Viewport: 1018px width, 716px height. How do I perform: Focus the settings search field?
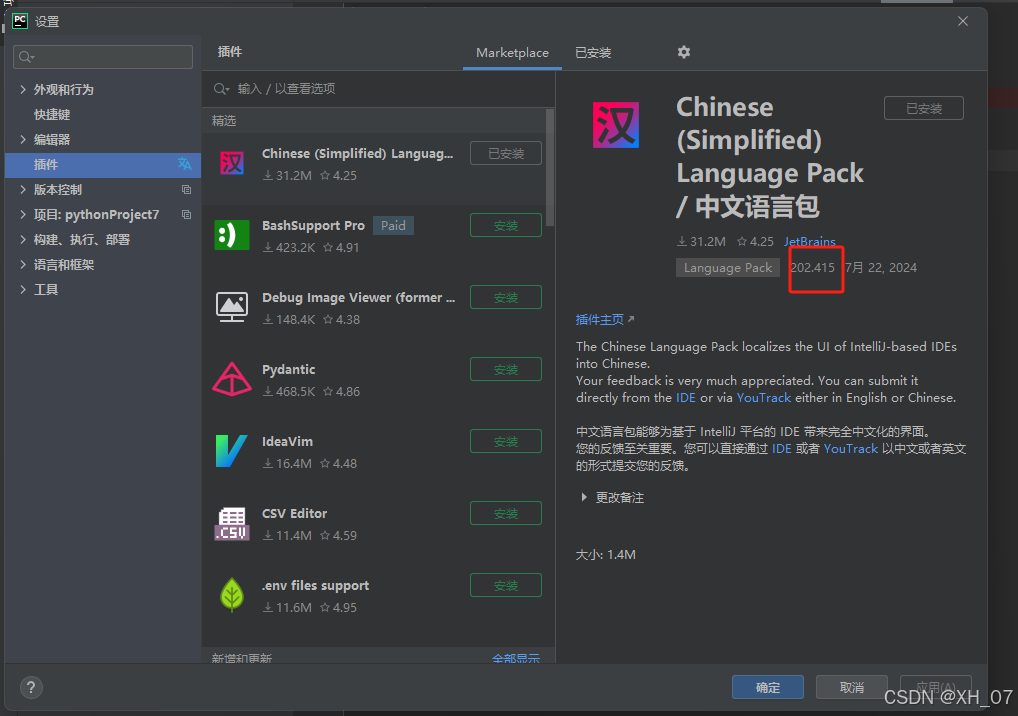[x=103, y=57]
